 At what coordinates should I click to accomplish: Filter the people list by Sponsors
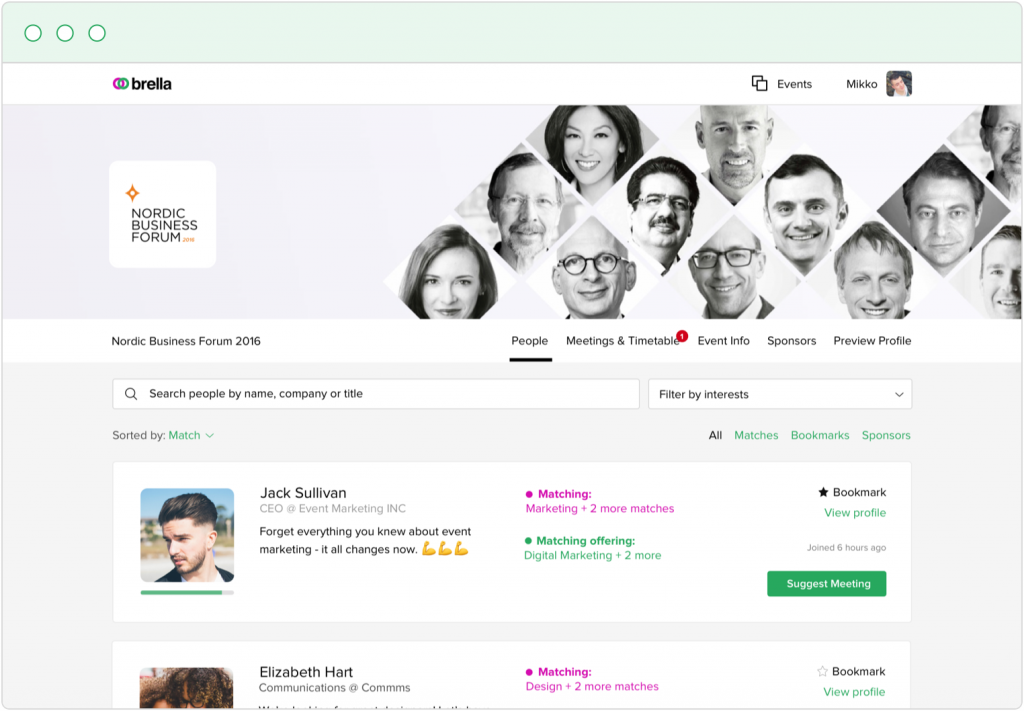click(886, 435)
